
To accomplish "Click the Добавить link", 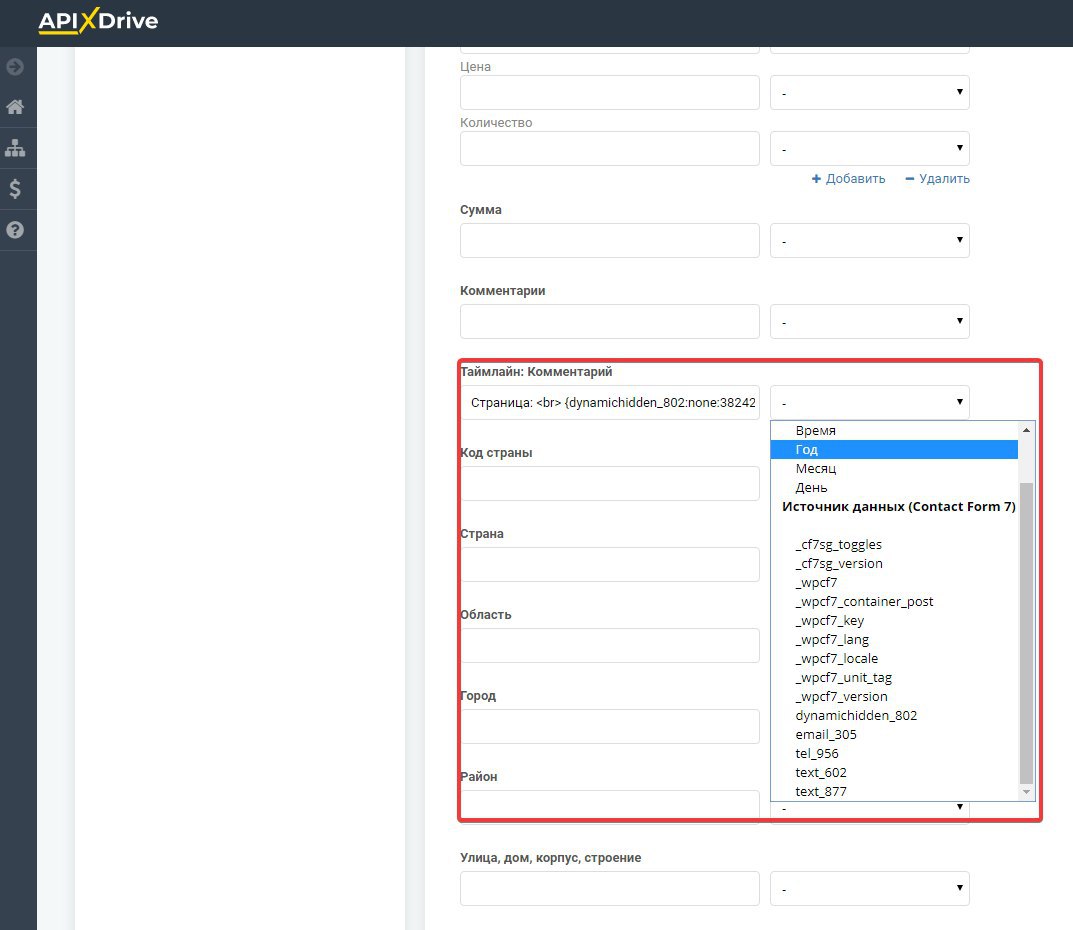I will click(848, 179).
